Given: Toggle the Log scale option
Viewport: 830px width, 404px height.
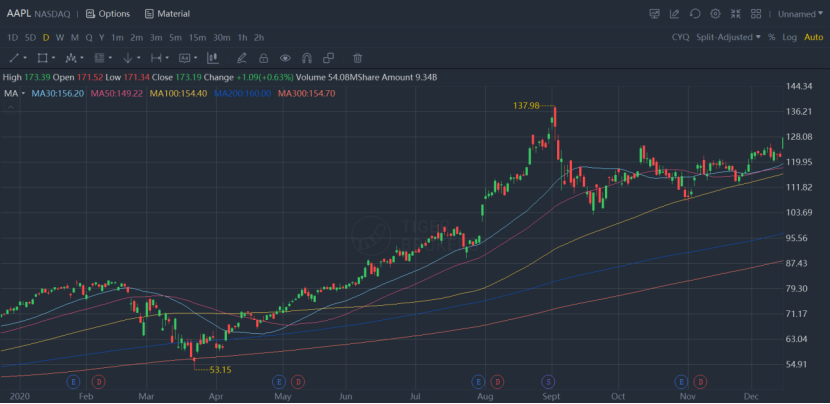Looking at the screenshot, I should pos(789,37).
